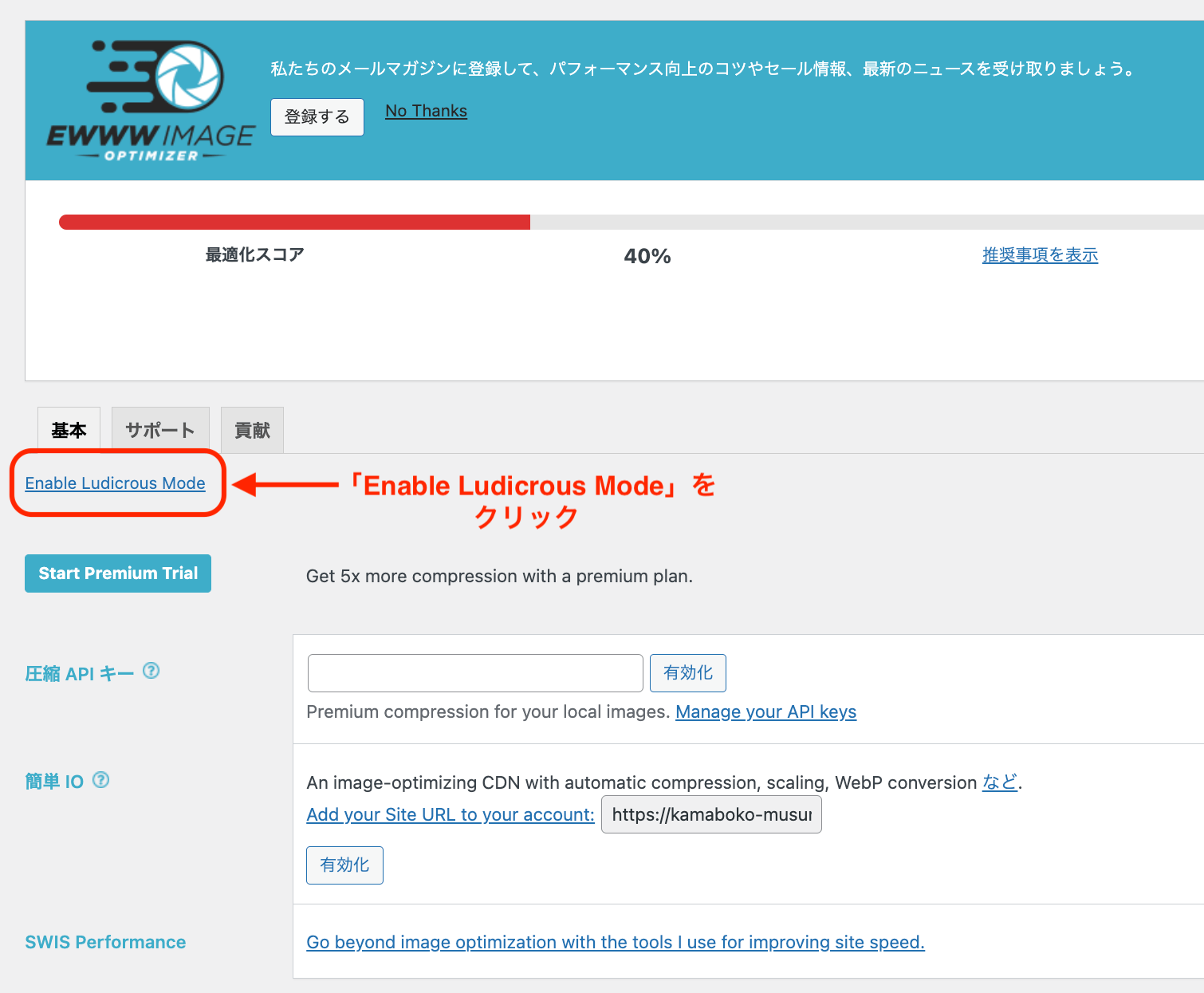
Task: Focus the compression API key input field
Action: point(475,673)
